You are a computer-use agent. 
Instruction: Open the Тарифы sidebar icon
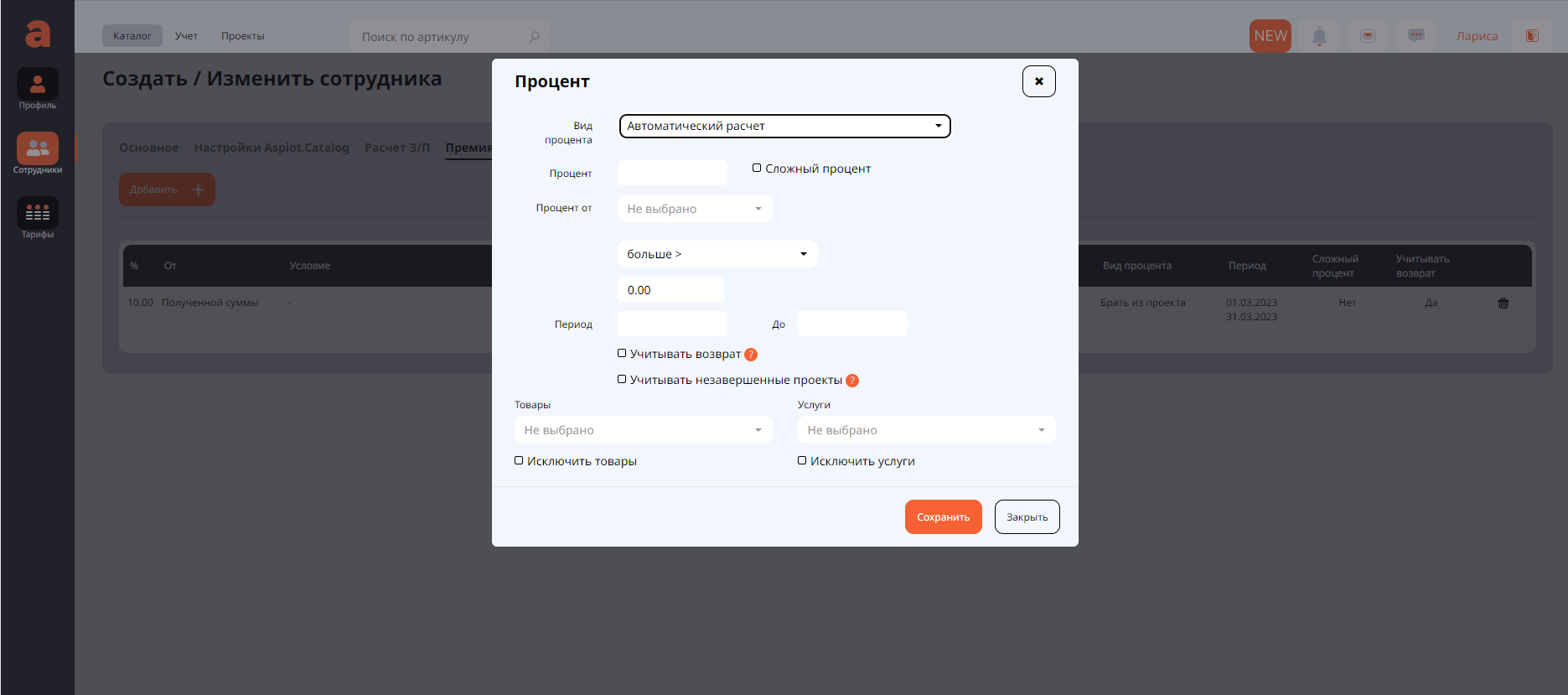(38, 214)
